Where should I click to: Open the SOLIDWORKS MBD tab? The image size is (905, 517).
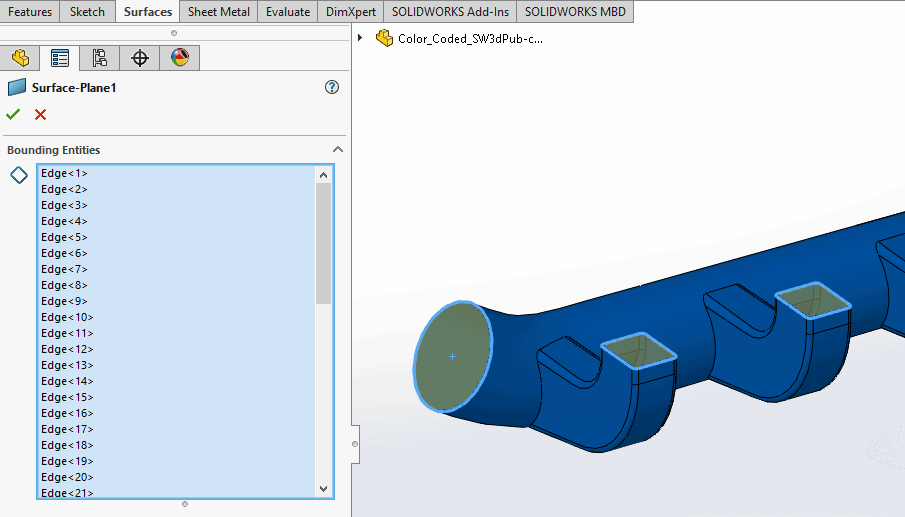click(x=575, y=12)
